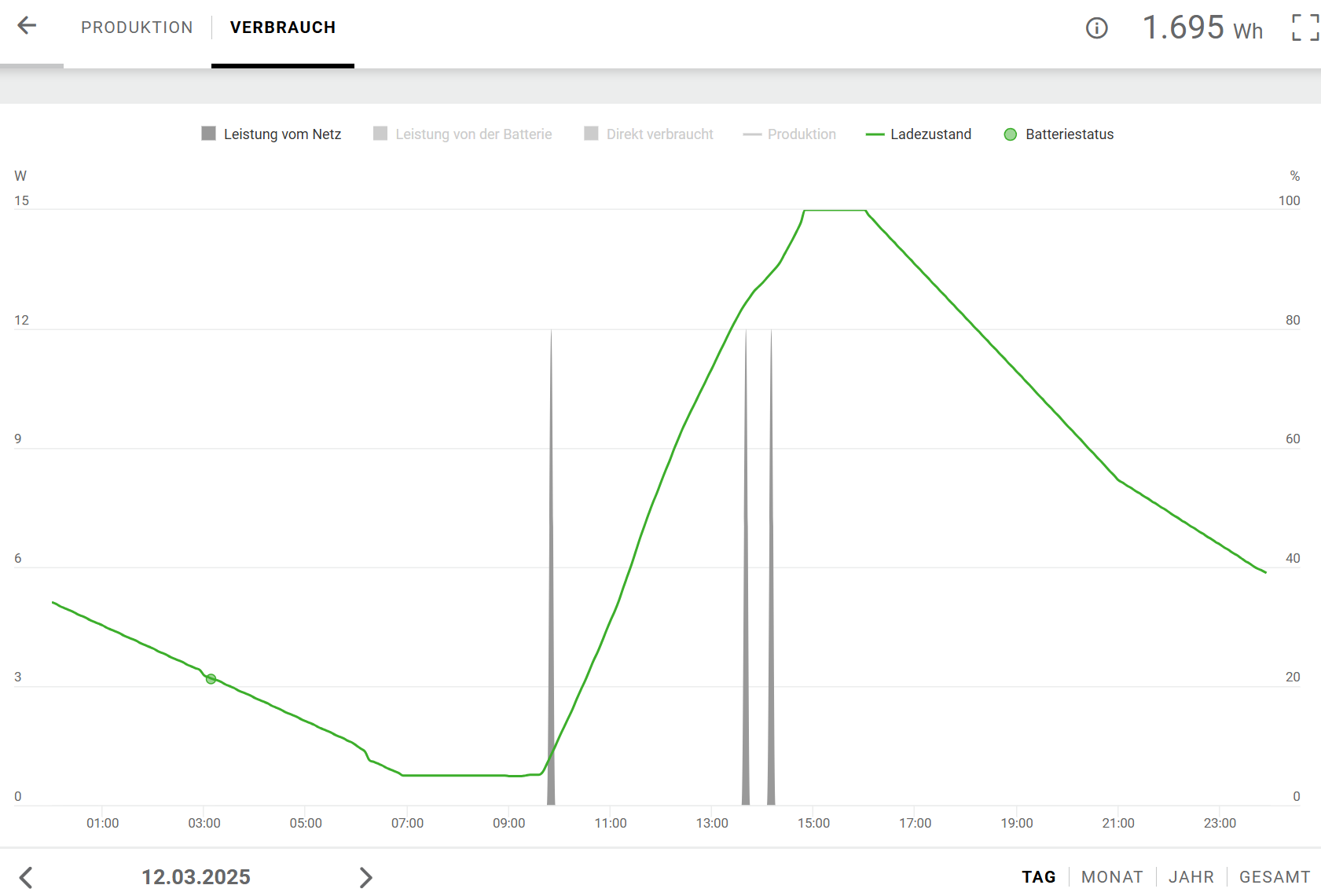Show GESAMT overall view
Viewport: 1321px width, 896px height.
[x=1274, y=877]
